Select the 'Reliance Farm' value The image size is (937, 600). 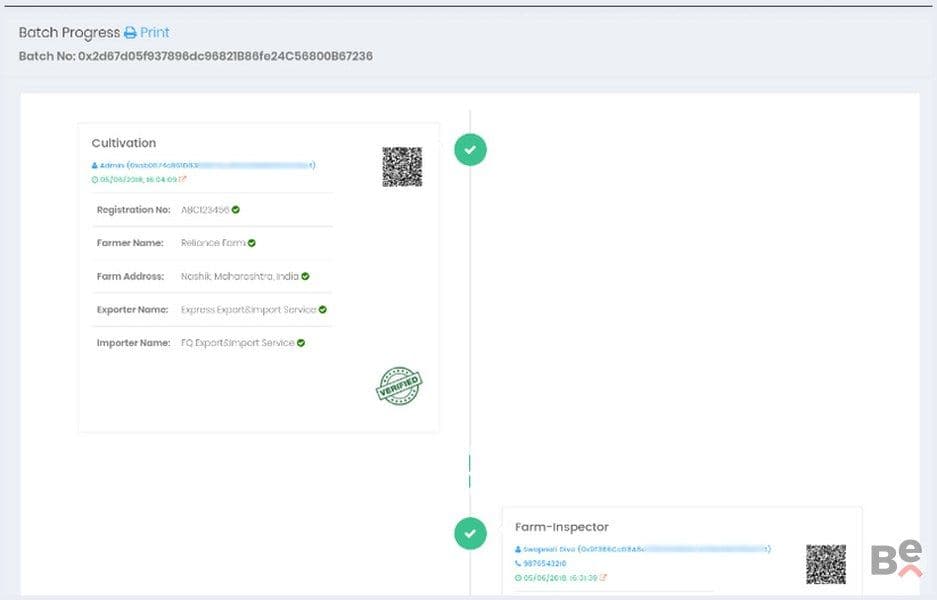[213, 243]
